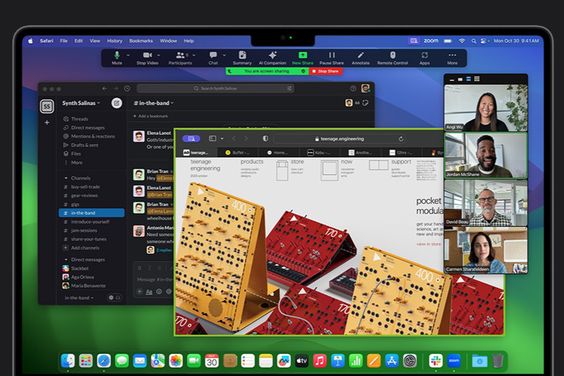Viewport: 564px width, 376px height.
Task: Open the Bookmarks menu
Action: click(x=141, y=41)
